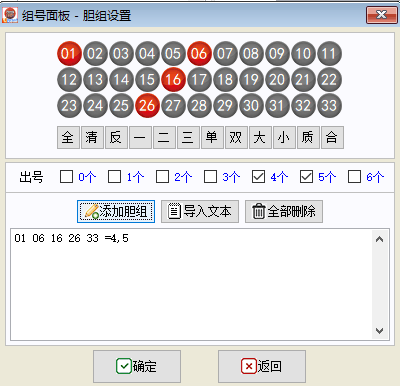Select number ball 10
Viewport: 400px width, 386px height.
[303, 53]
